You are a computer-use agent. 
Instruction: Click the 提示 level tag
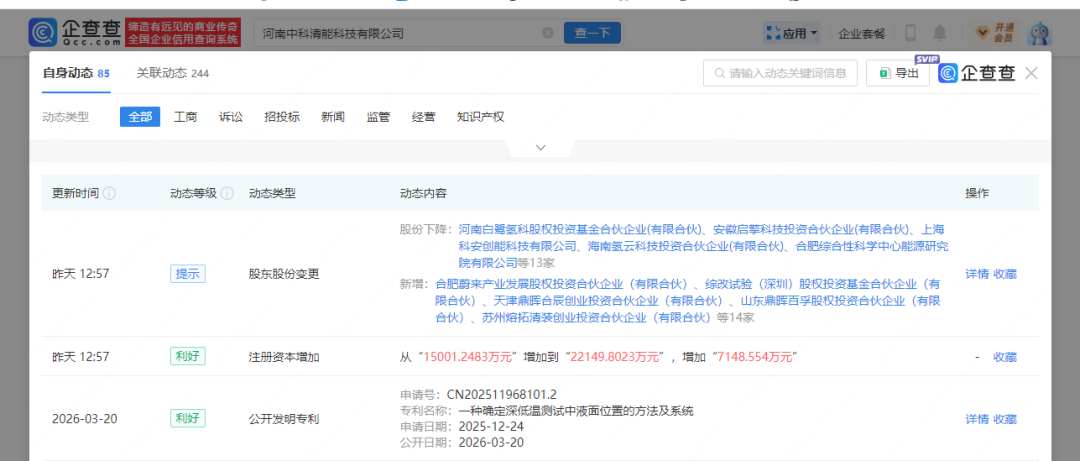[x=187, y=274]
